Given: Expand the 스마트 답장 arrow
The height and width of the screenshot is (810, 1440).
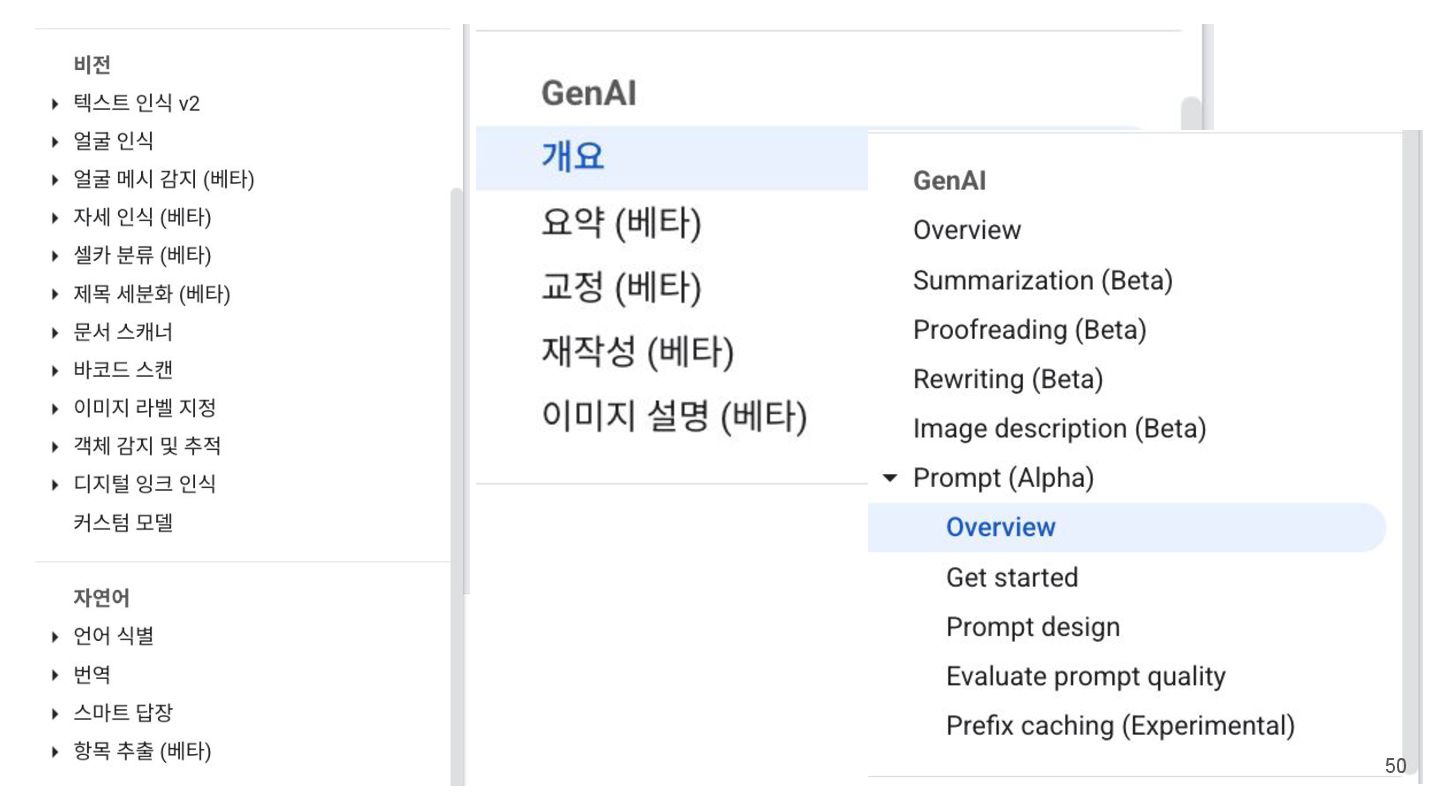Looking at the screenshot, I should coord(55,713).
